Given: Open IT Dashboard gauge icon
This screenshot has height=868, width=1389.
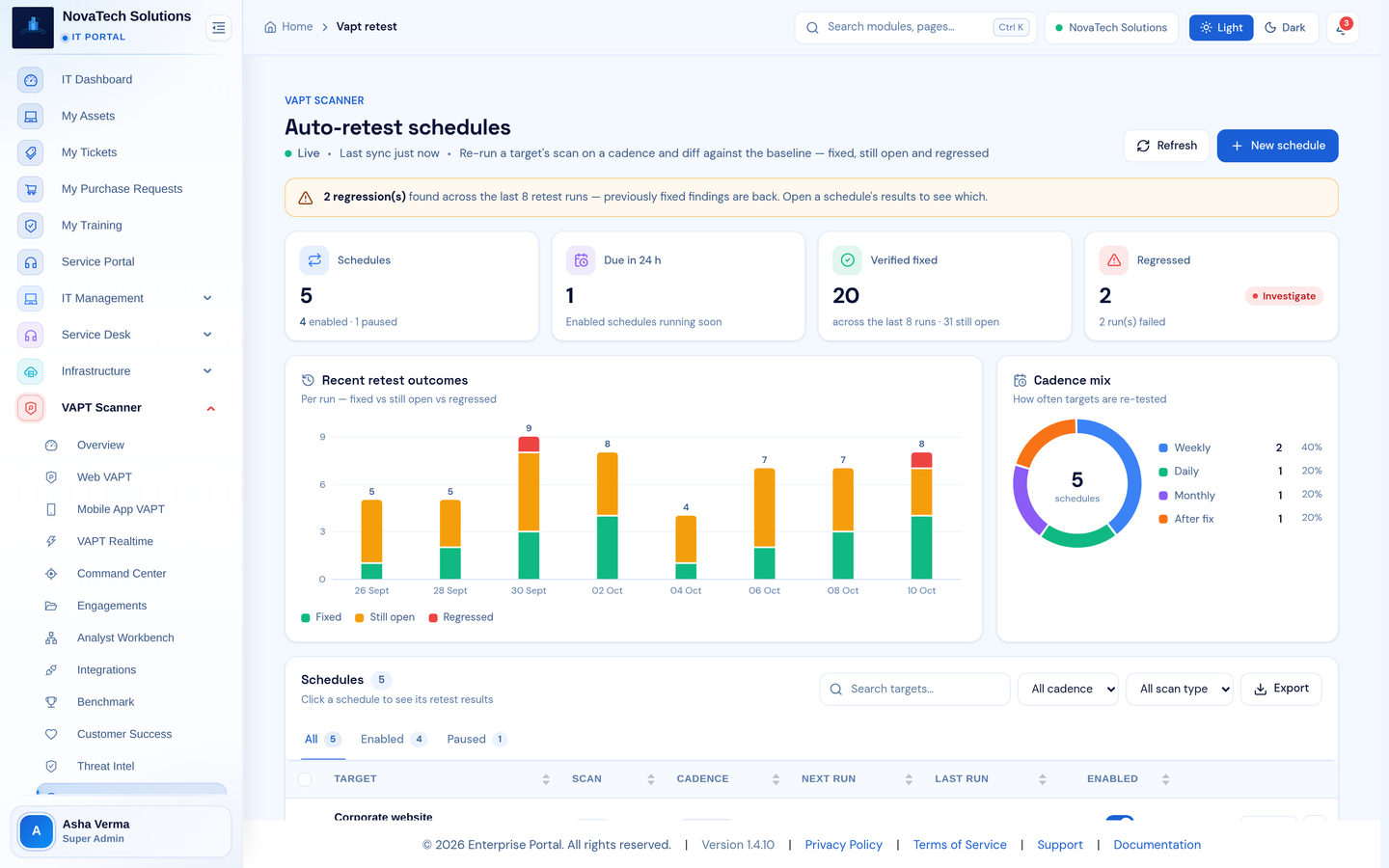Looking at the screenshot, I should point(31,80).
